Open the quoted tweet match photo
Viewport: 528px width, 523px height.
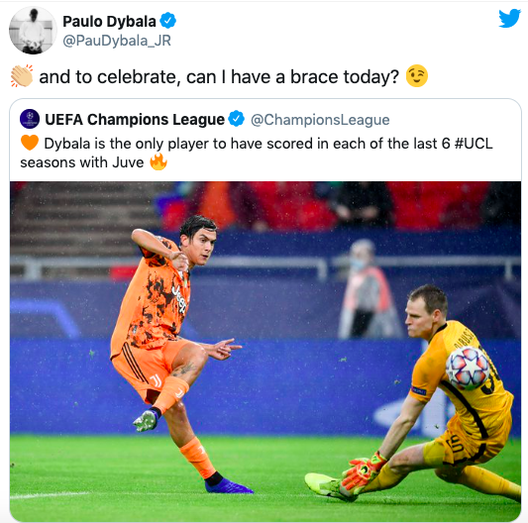pyautogui.click(x=265, y=351)
